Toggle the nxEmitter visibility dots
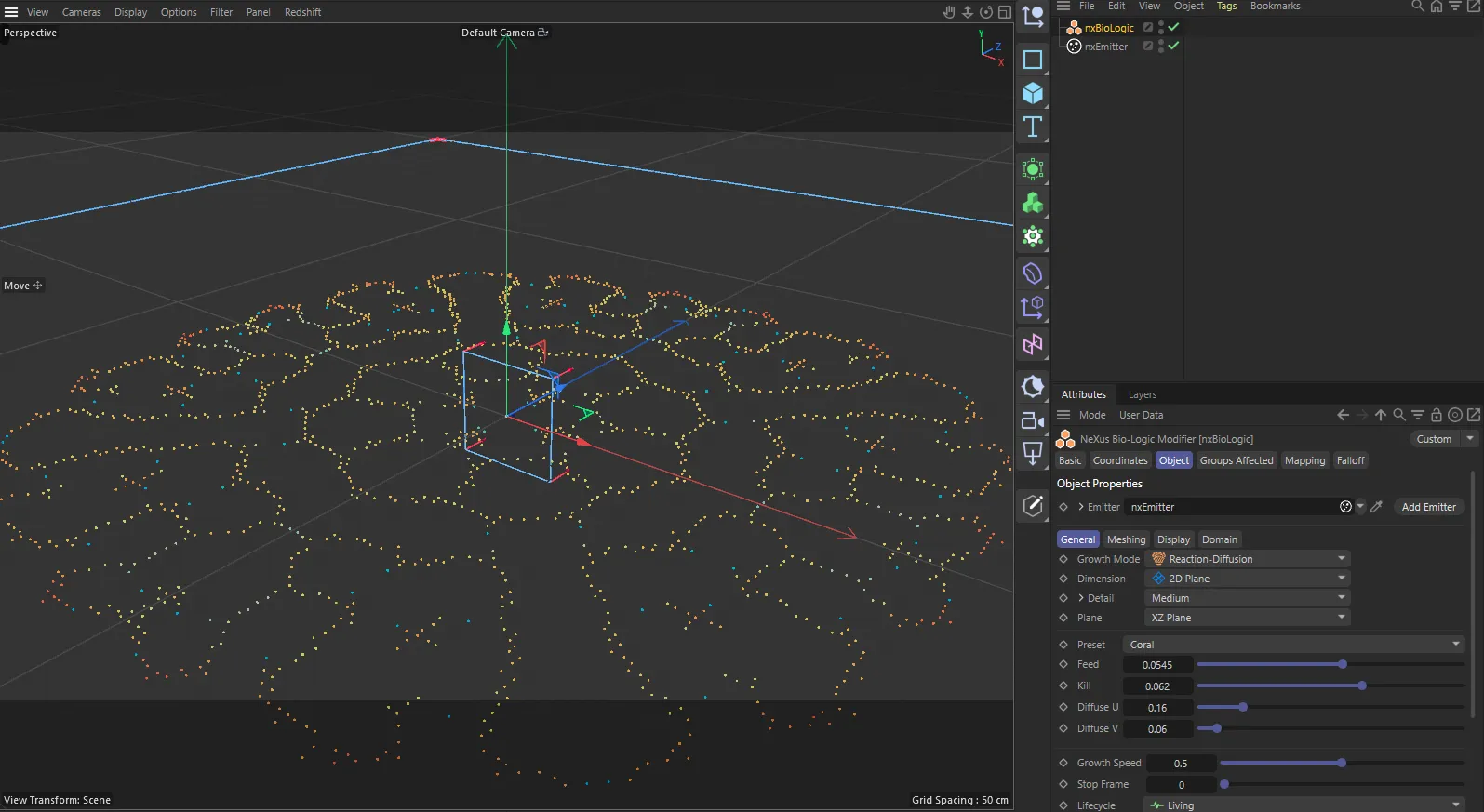 (x=1161, y=46)
